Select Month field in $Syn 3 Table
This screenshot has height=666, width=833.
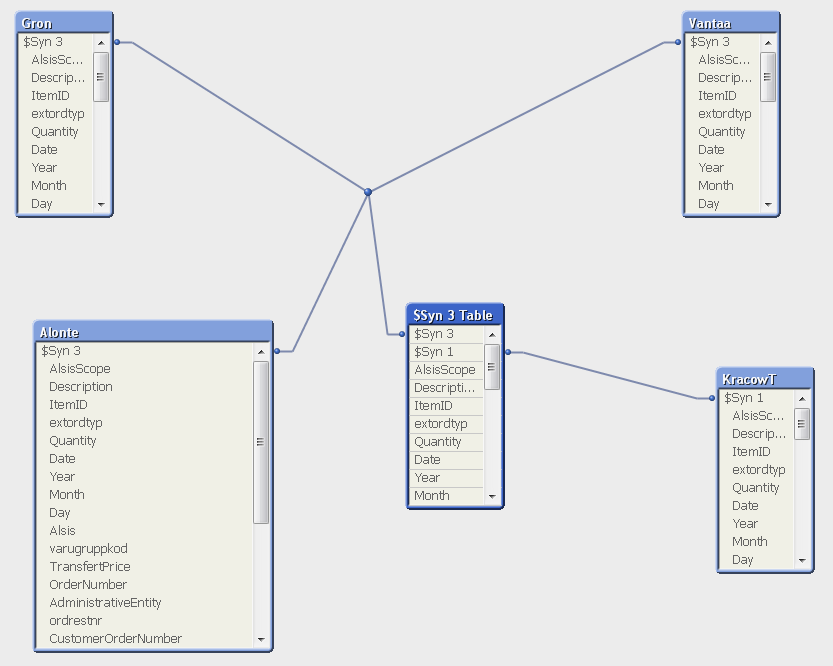(447, 496)
